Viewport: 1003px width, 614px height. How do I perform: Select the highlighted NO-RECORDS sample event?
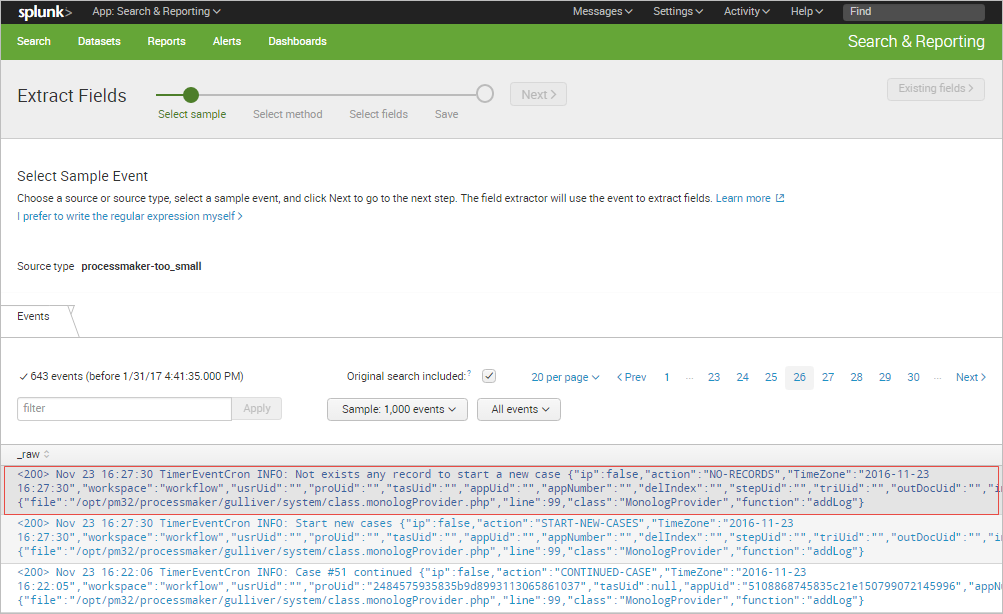[x=500, y=488]
